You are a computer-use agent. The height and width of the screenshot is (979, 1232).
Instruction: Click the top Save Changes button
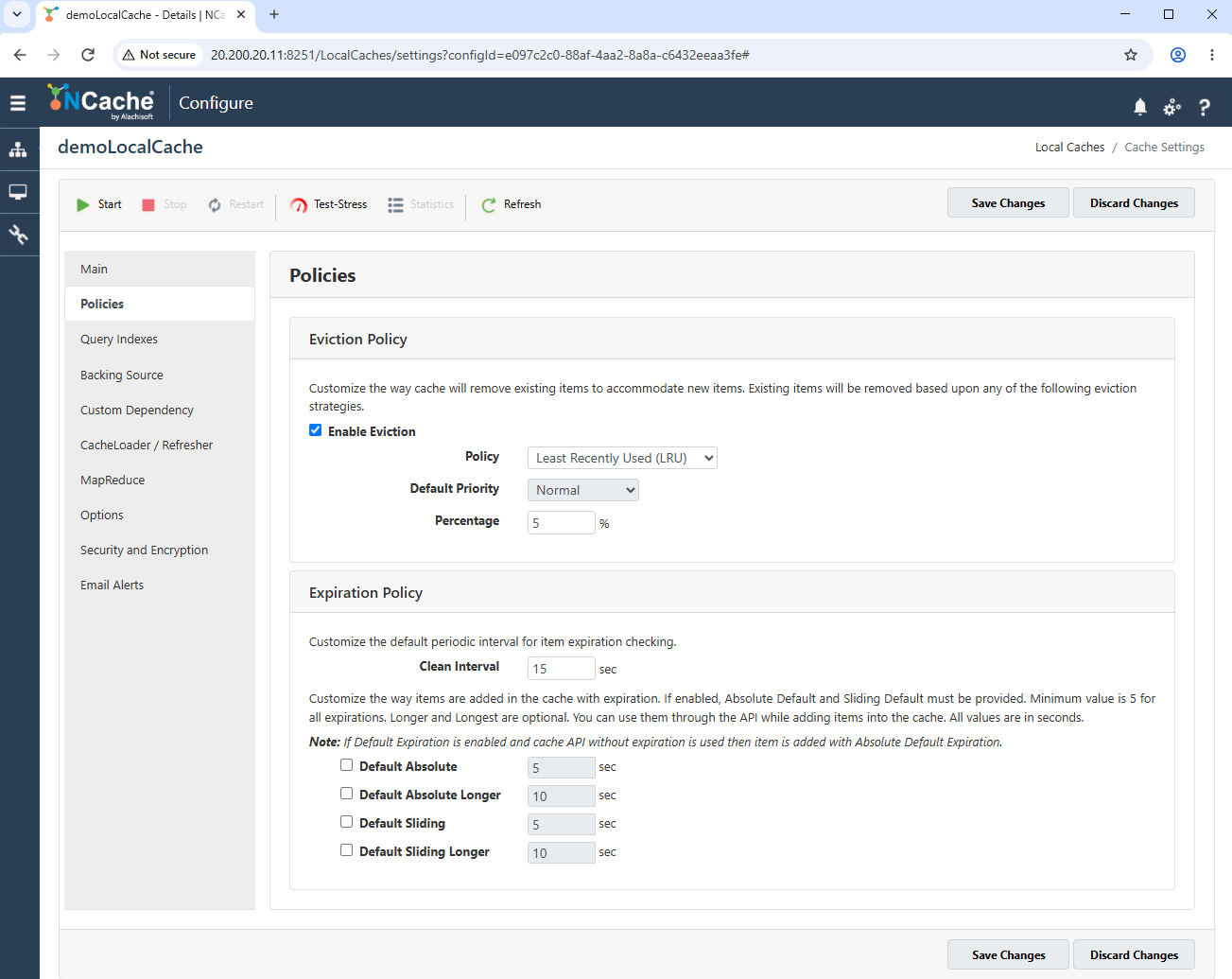pyautogui.click(x=1008, y=203)
